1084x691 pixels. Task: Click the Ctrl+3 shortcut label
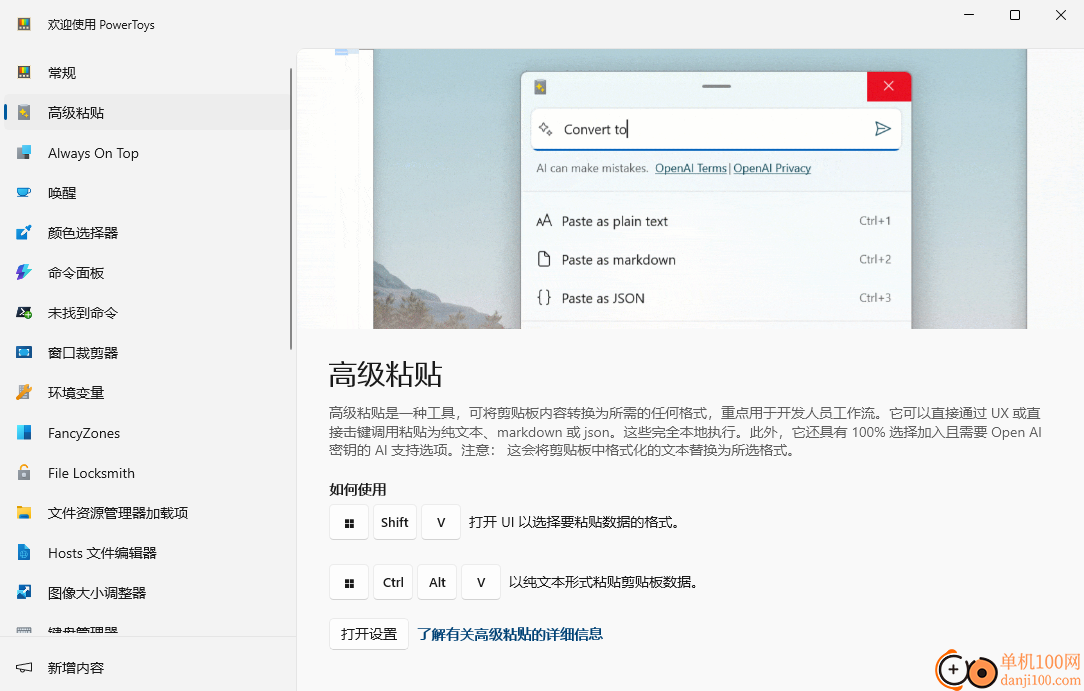(x=875, y=298)
